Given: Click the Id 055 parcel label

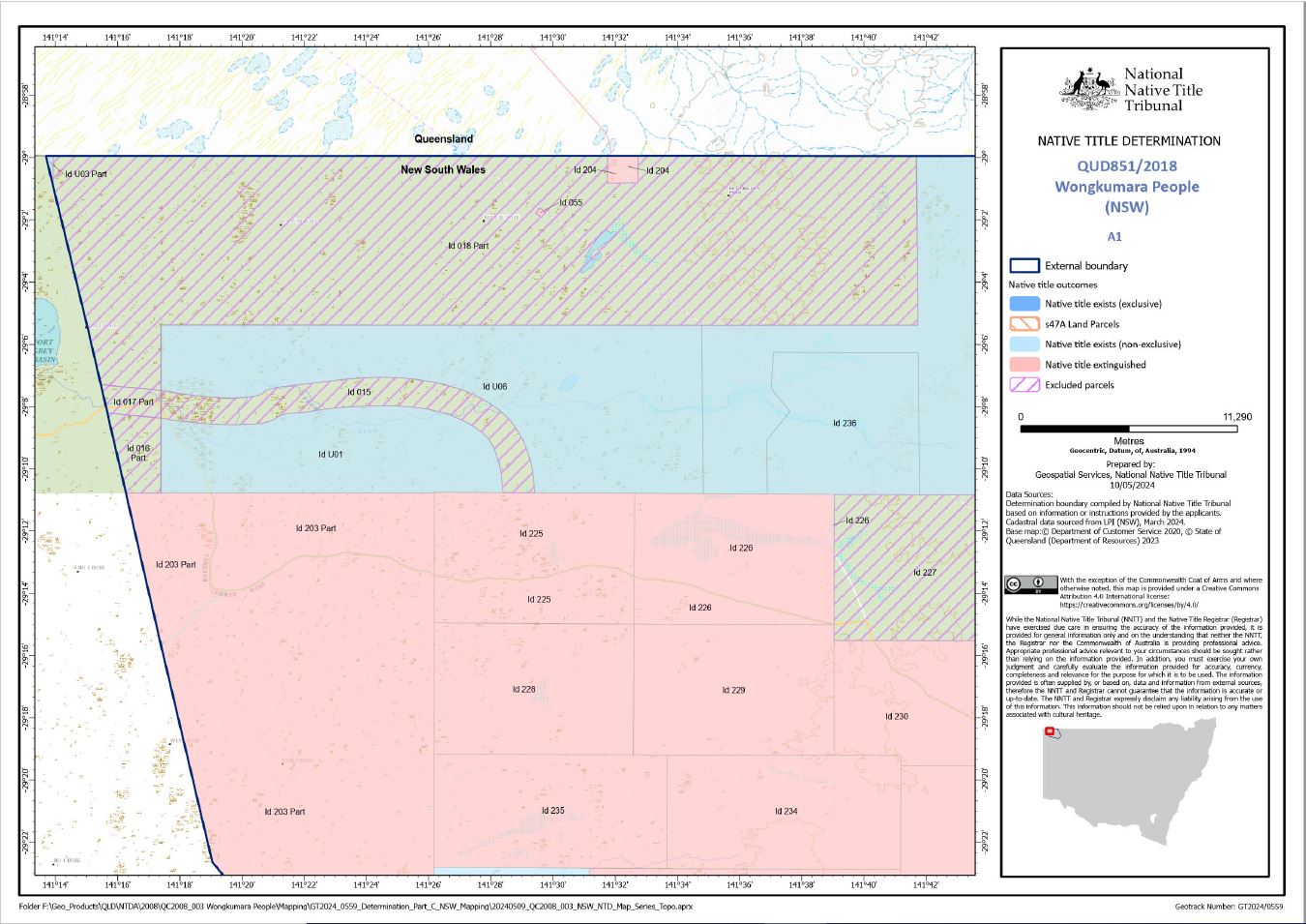Looking at the screenshot, I should [571, 203].
